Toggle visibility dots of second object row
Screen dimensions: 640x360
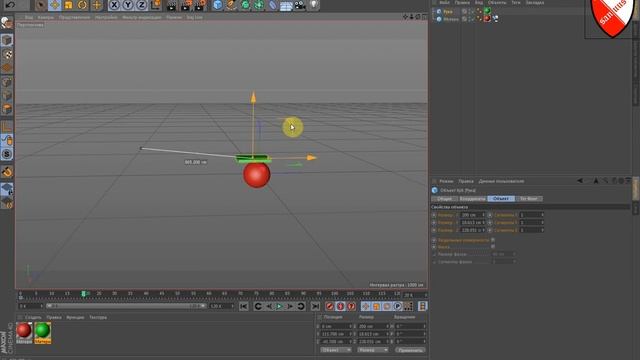[469, 19]
